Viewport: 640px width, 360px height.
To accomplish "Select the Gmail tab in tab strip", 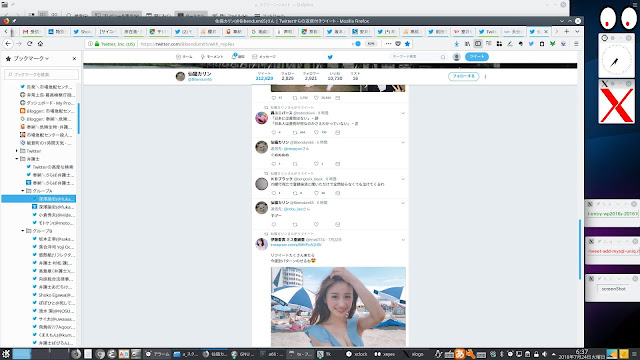I will pos(31,31).
